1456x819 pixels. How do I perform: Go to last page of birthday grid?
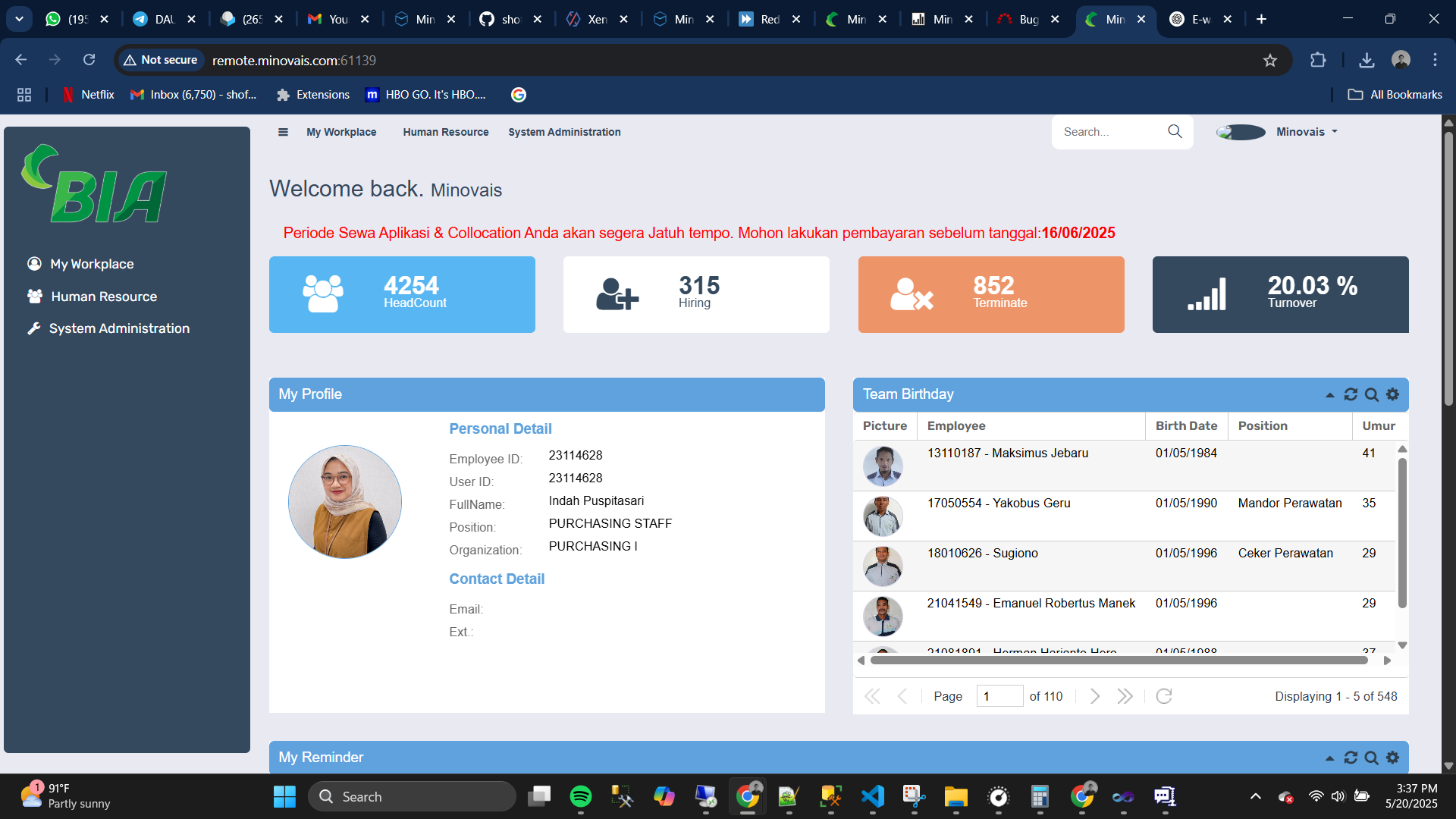tap(1125, 696)
